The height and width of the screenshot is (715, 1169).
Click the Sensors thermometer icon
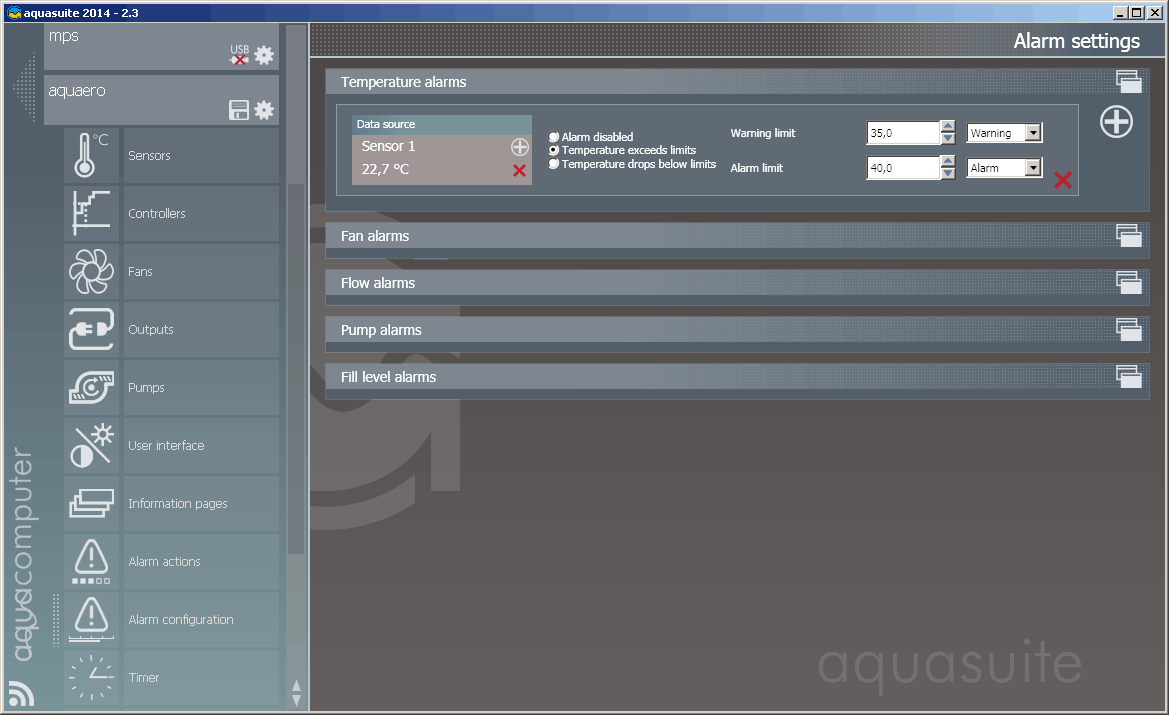click(92, 155)
